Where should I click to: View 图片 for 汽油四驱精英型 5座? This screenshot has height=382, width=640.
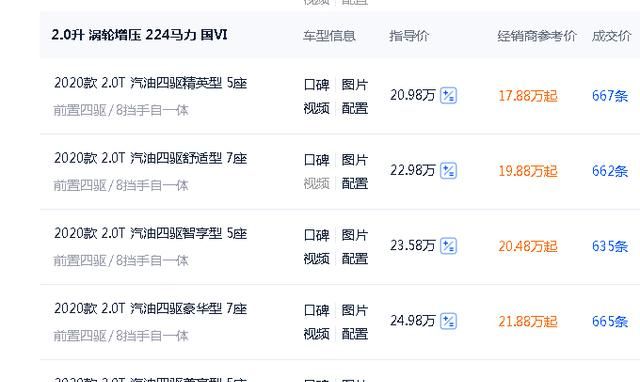pyautogui.click(x=355, y=84)
